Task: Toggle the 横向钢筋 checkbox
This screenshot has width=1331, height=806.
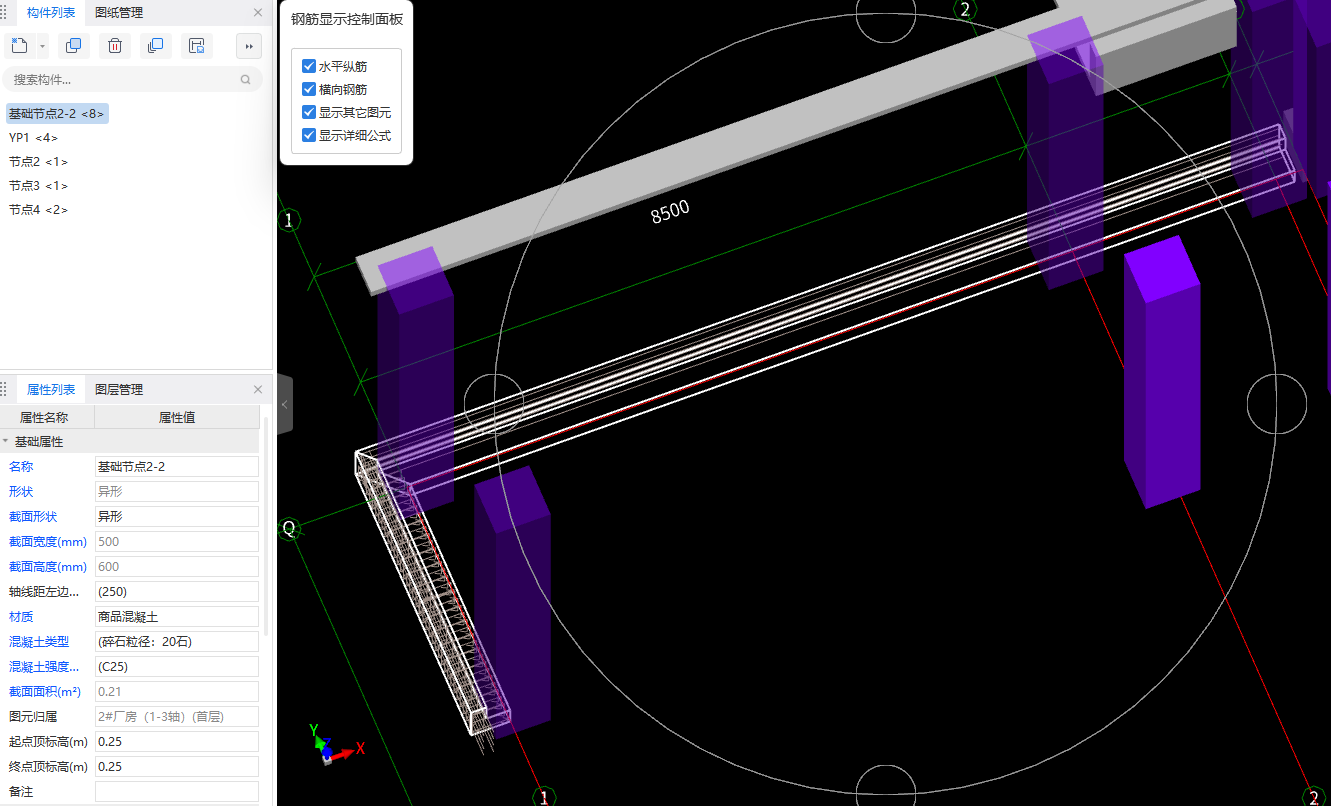Action: click(x=309, y=89)
